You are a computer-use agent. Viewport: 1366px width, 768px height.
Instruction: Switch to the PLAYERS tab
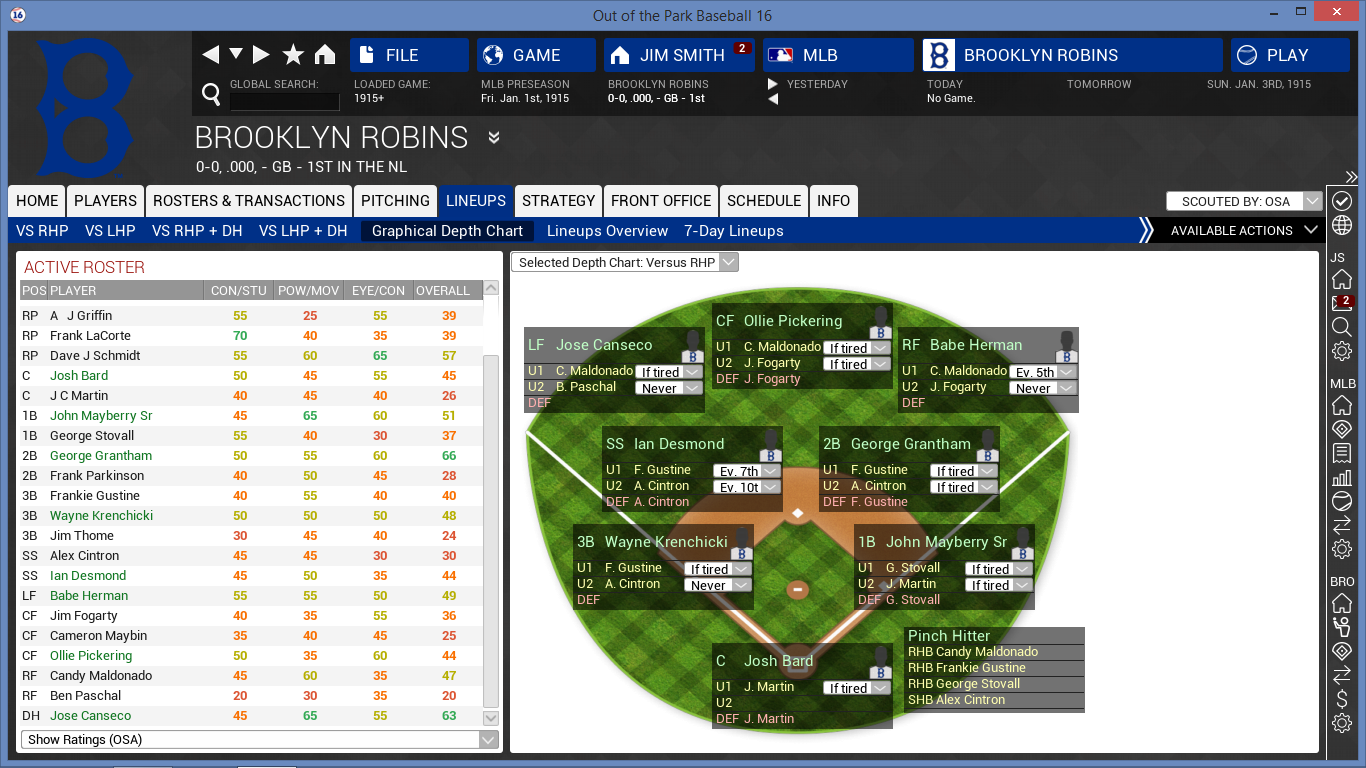[x=106, y=201]
